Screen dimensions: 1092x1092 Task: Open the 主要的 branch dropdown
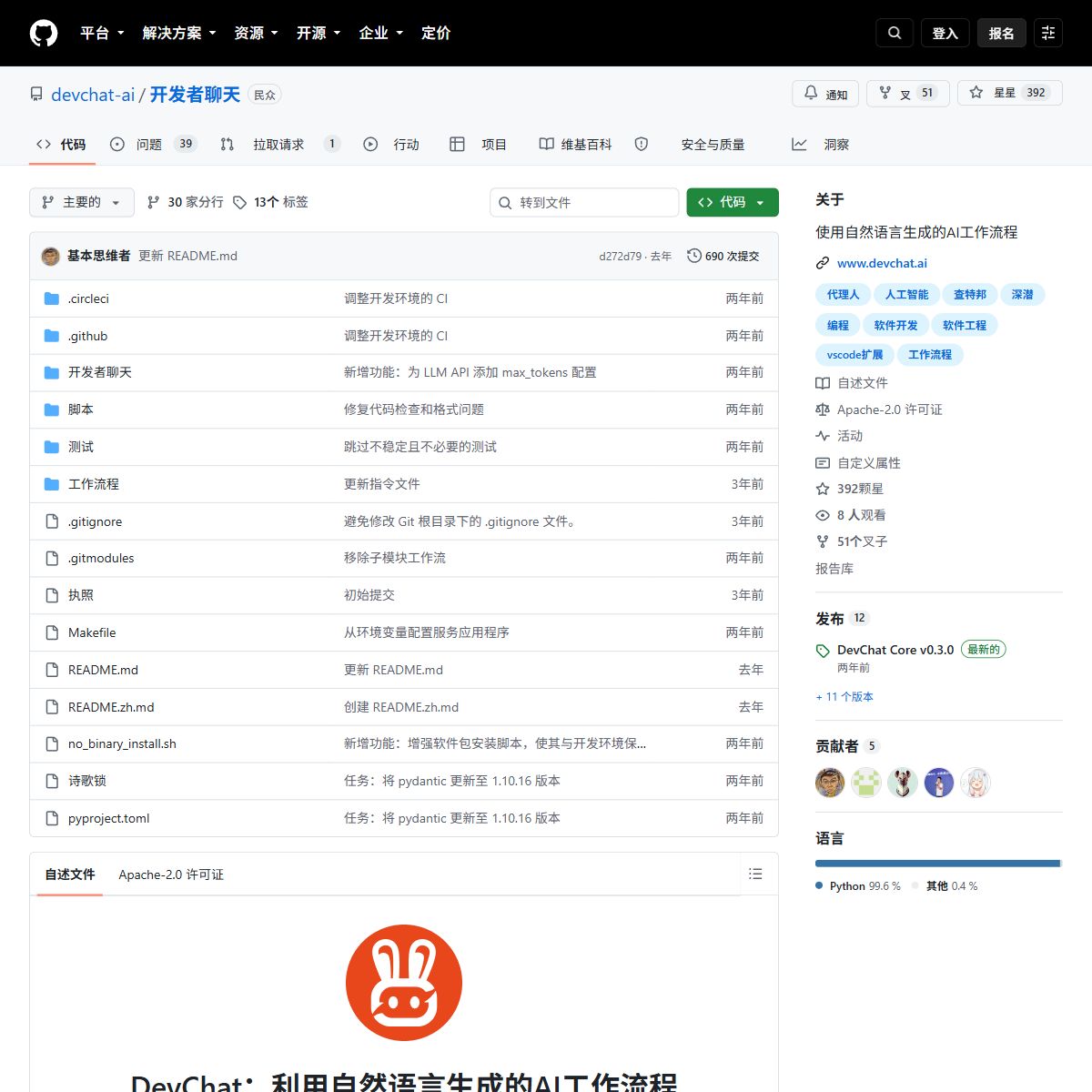(x=82, y=202)
